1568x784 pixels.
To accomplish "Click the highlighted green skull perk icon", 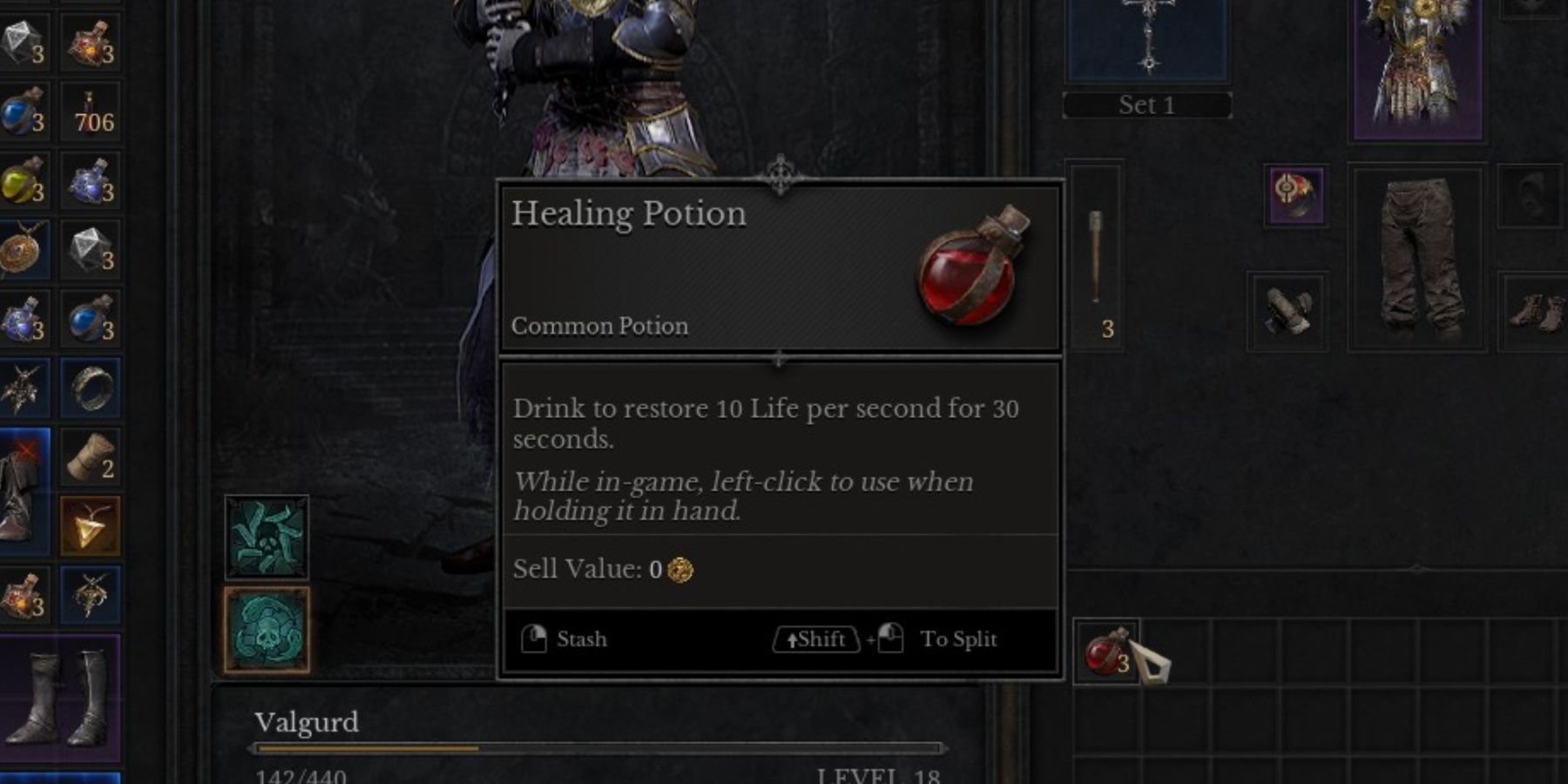I will [267, 630].
